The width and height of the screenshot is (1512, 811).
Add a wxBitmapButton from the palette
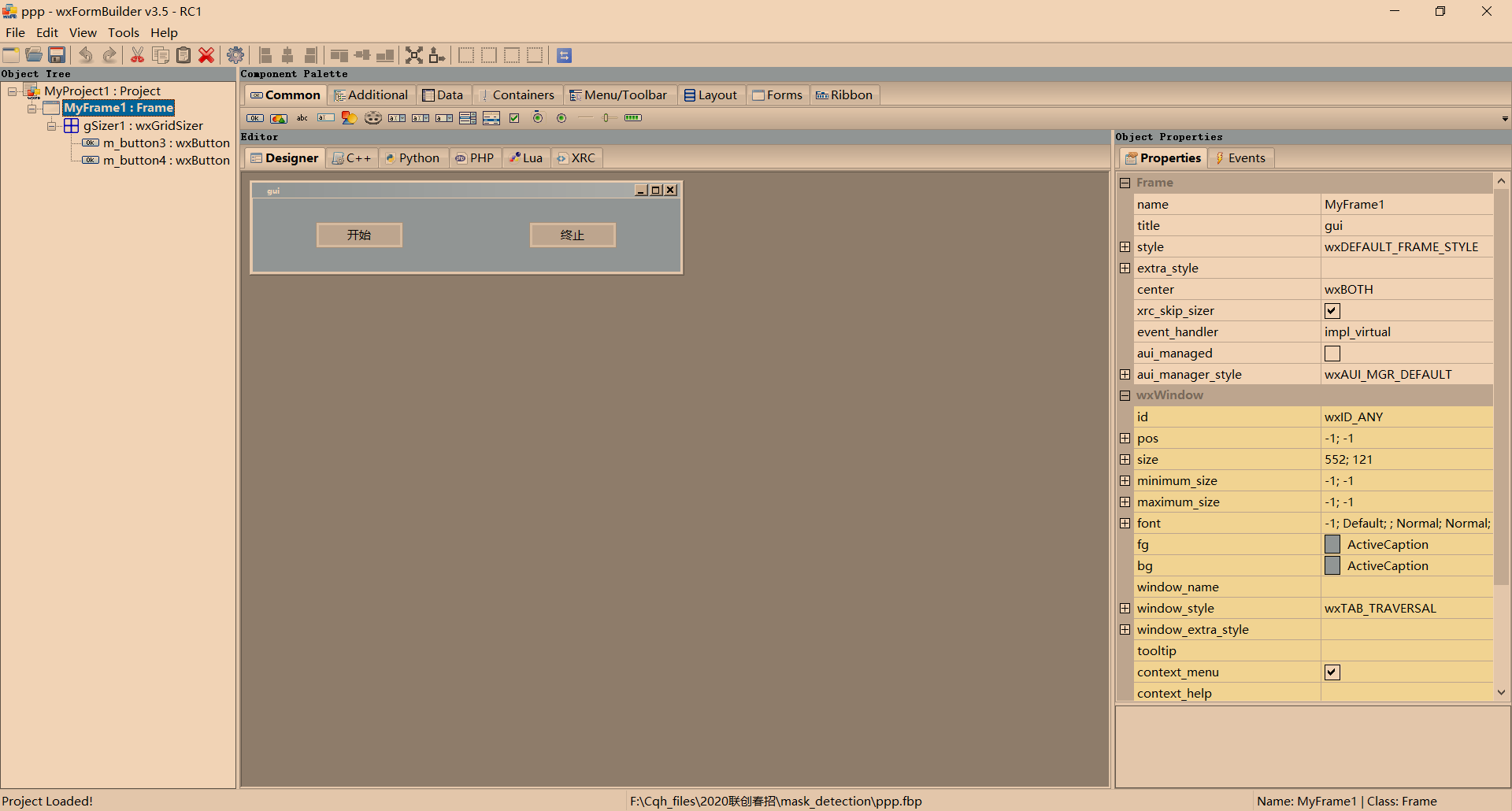click(279, 118)
